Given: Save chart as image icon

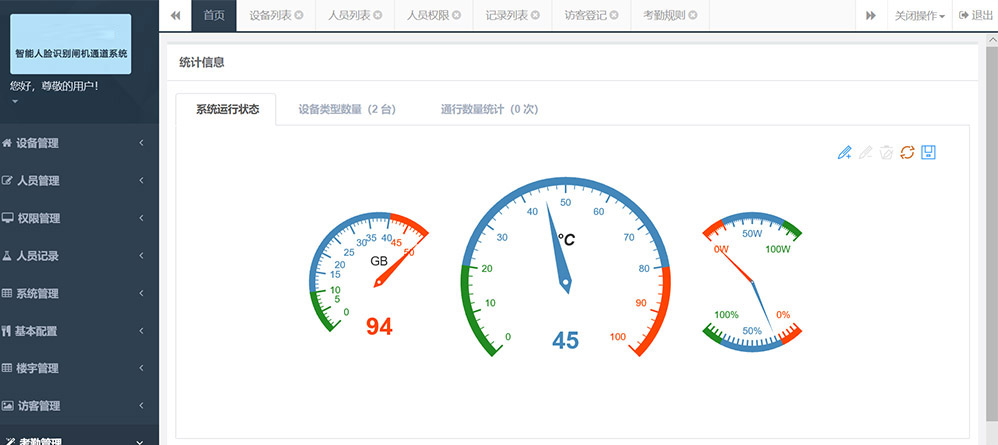Looking at the screenshot, I should coord(928,152).
